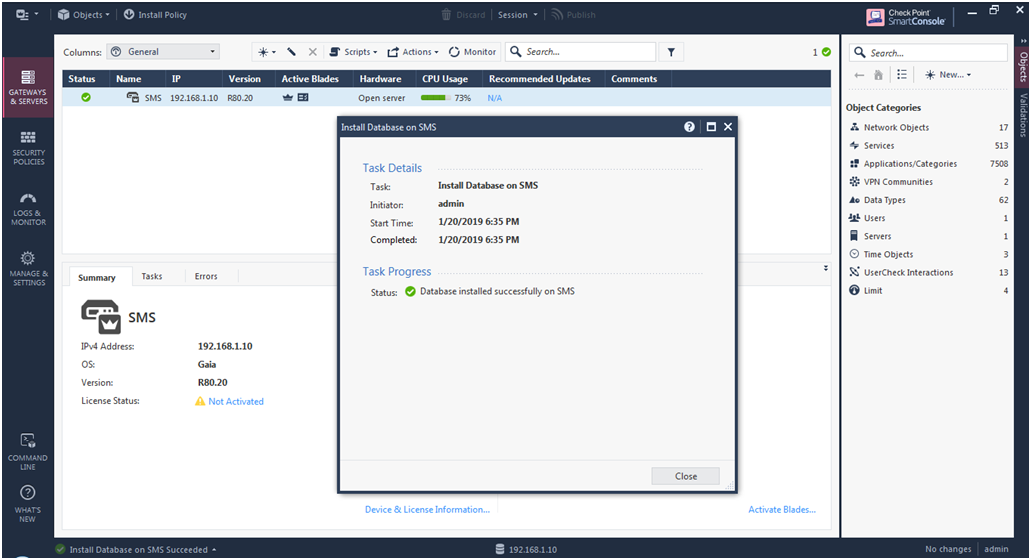This screenshot has width=1031, height=560.
Task: Click the Edit pencil icon
Action: coord(291,52)
